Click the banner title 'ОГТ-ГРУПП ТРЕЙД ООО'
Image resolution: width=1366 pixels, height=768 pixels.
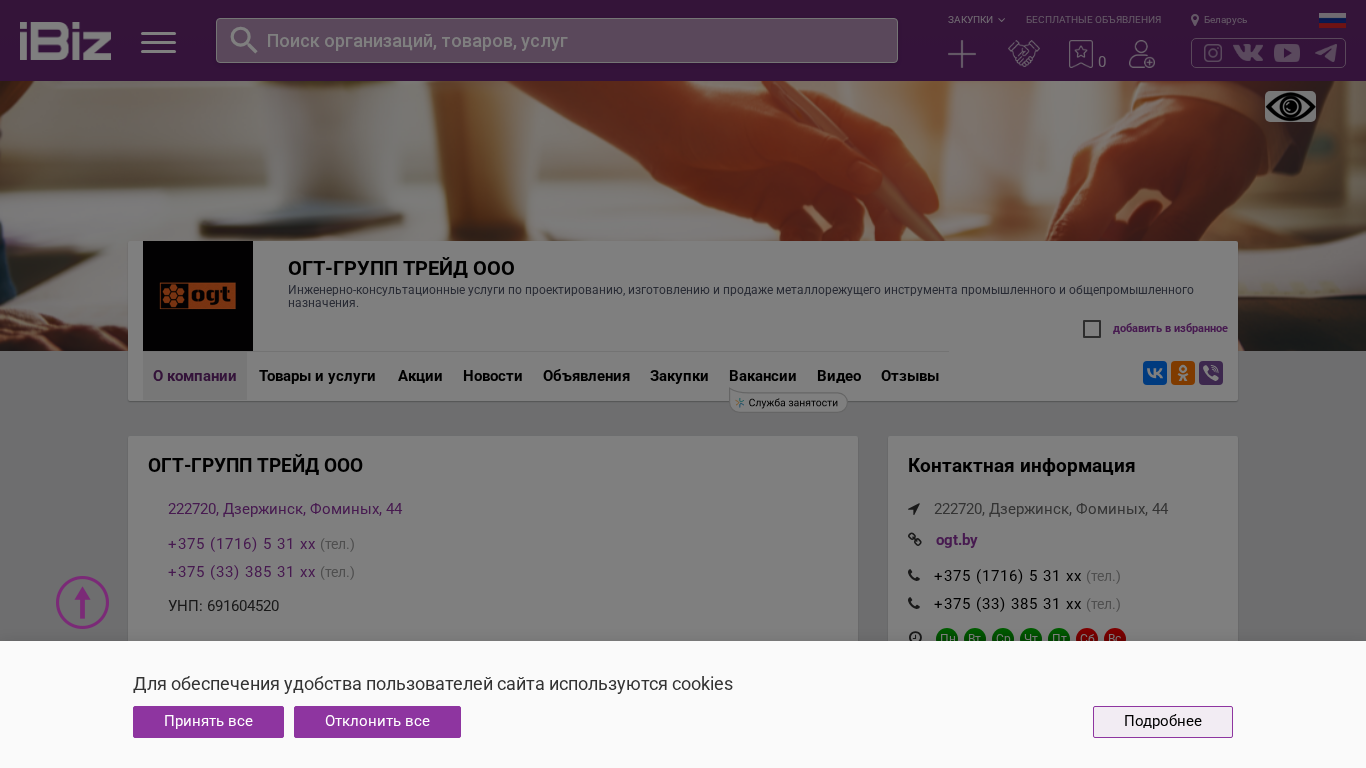tap(401, 269)
